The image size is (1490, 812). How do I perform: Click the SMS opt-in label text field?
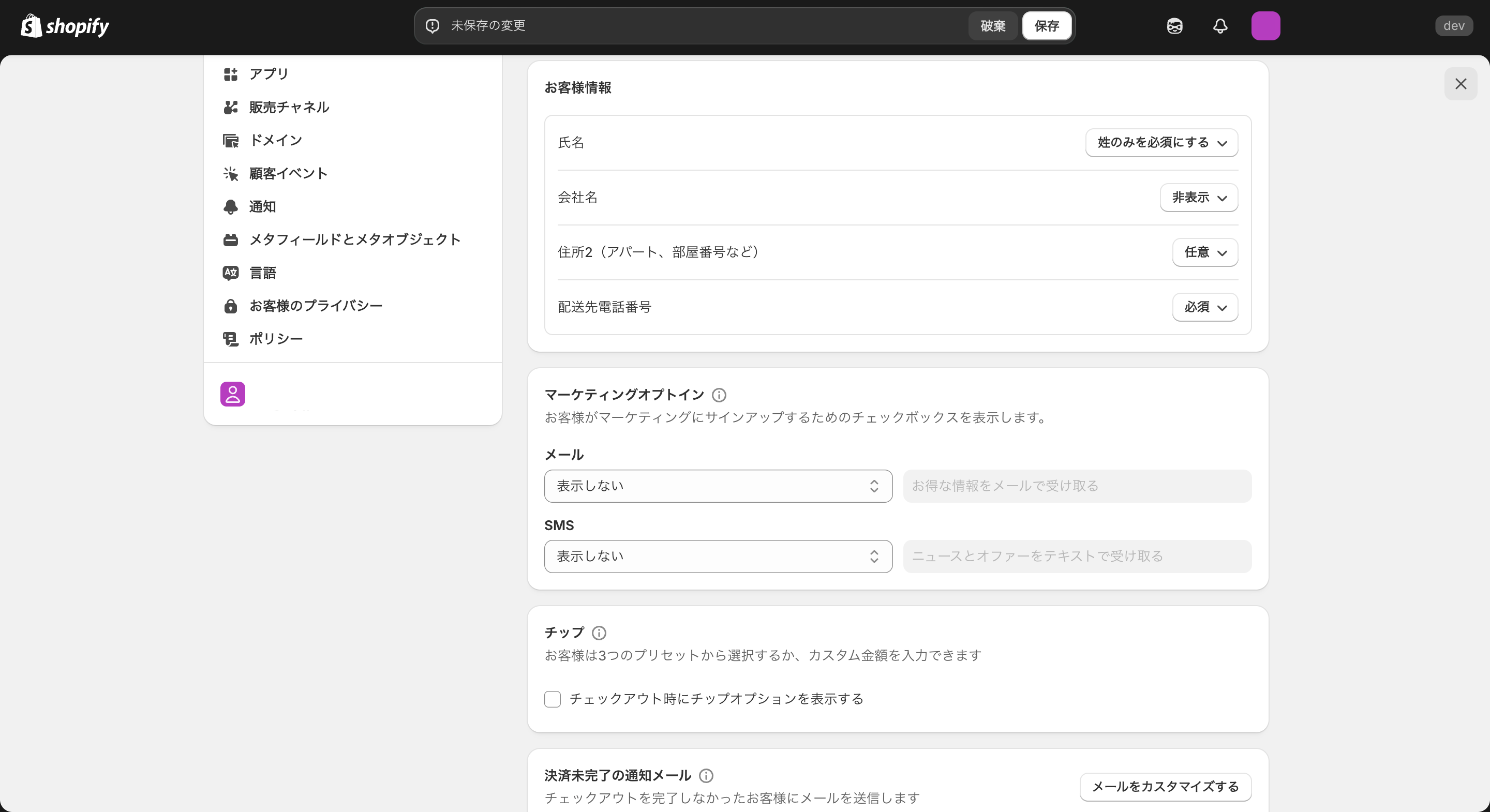pos(1078,557)
